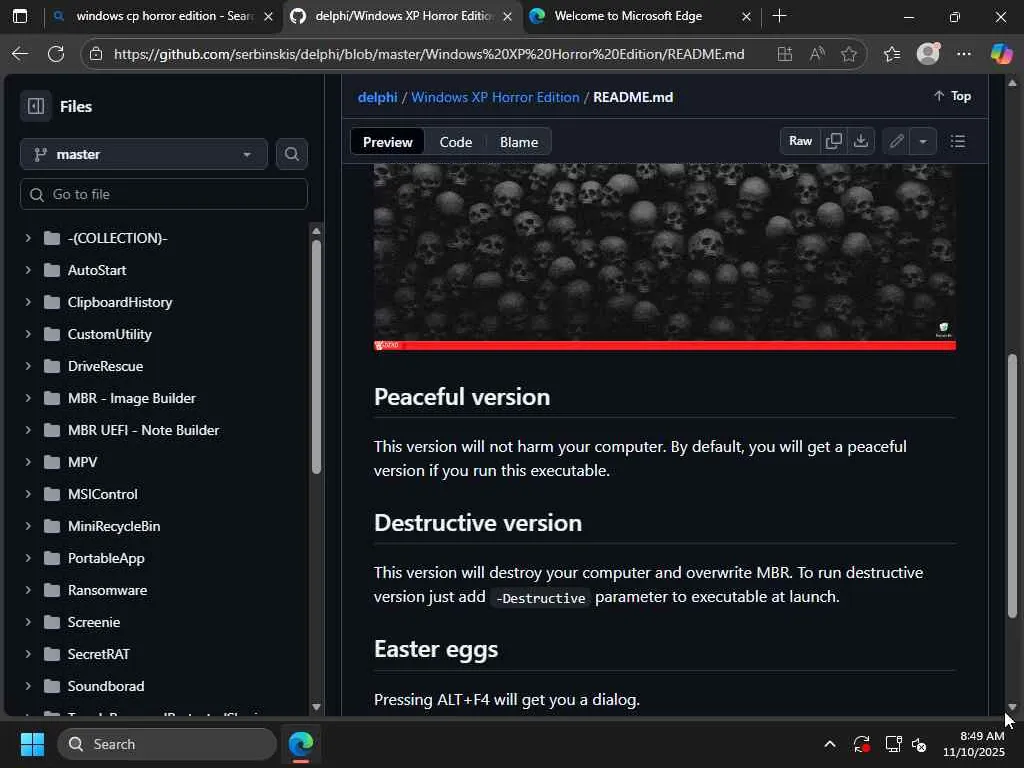This screenshot has width=1024, height=768.
Task: Expand the CustomUtility folder chevron
Action: (x=28, y=334)
